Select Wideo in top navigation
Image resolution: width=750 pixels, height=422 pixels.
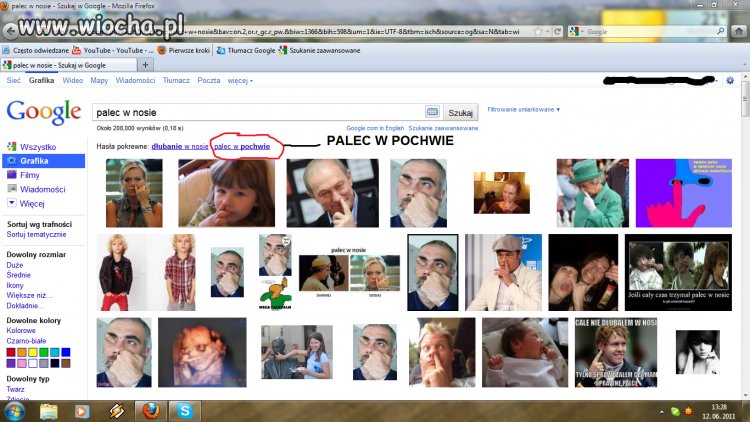click(x=73, y=80)
